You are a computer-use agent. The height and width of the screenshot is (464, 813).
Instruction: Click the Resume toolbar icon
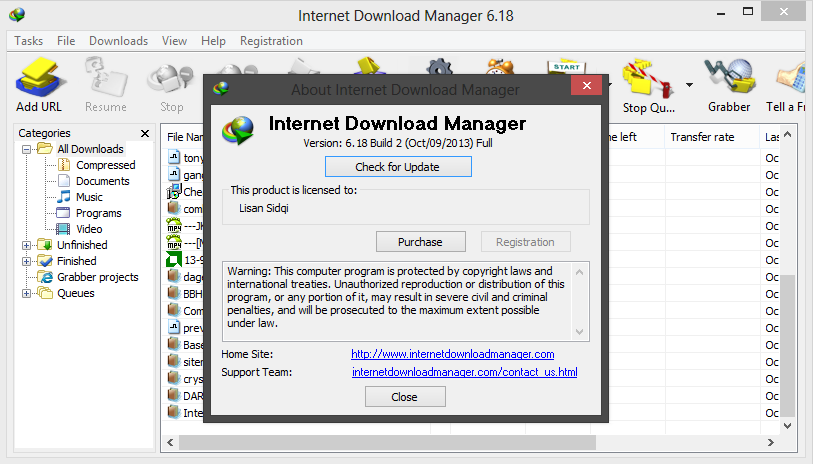pyautogui.click(x=106, y=85)
